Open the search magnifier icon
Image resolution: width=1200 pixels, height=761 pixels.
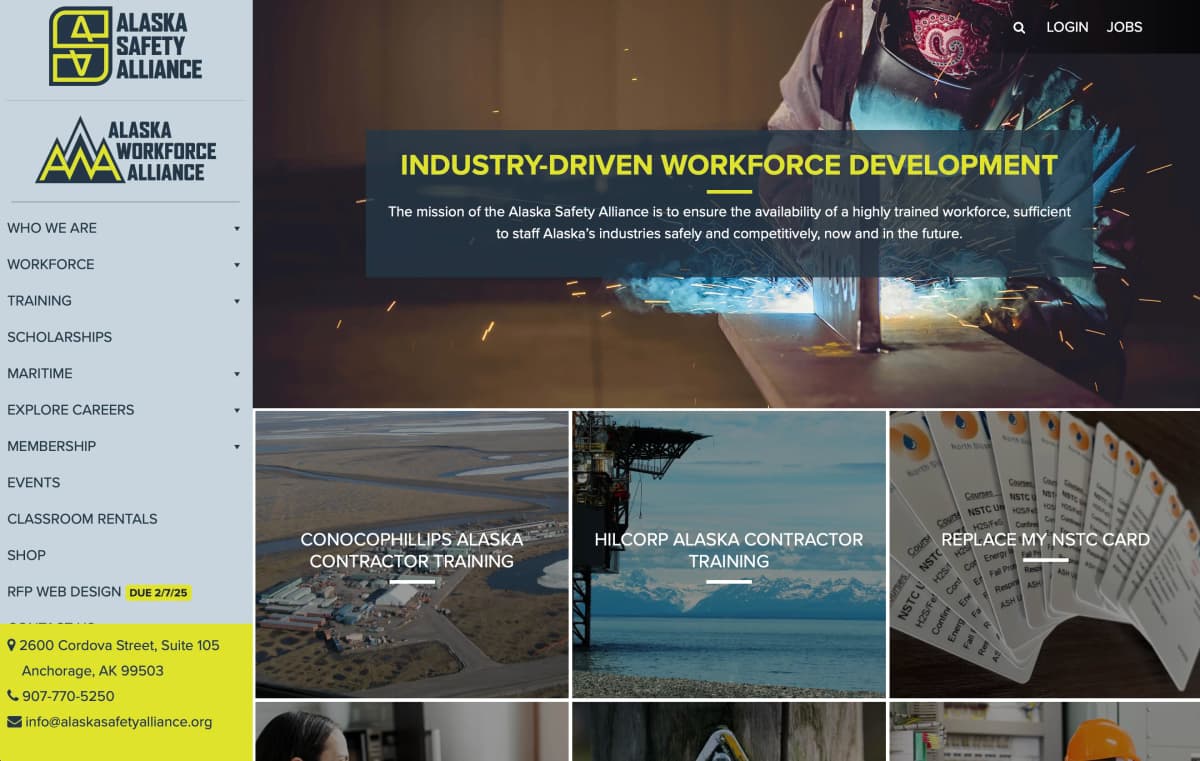point(1019,28)
